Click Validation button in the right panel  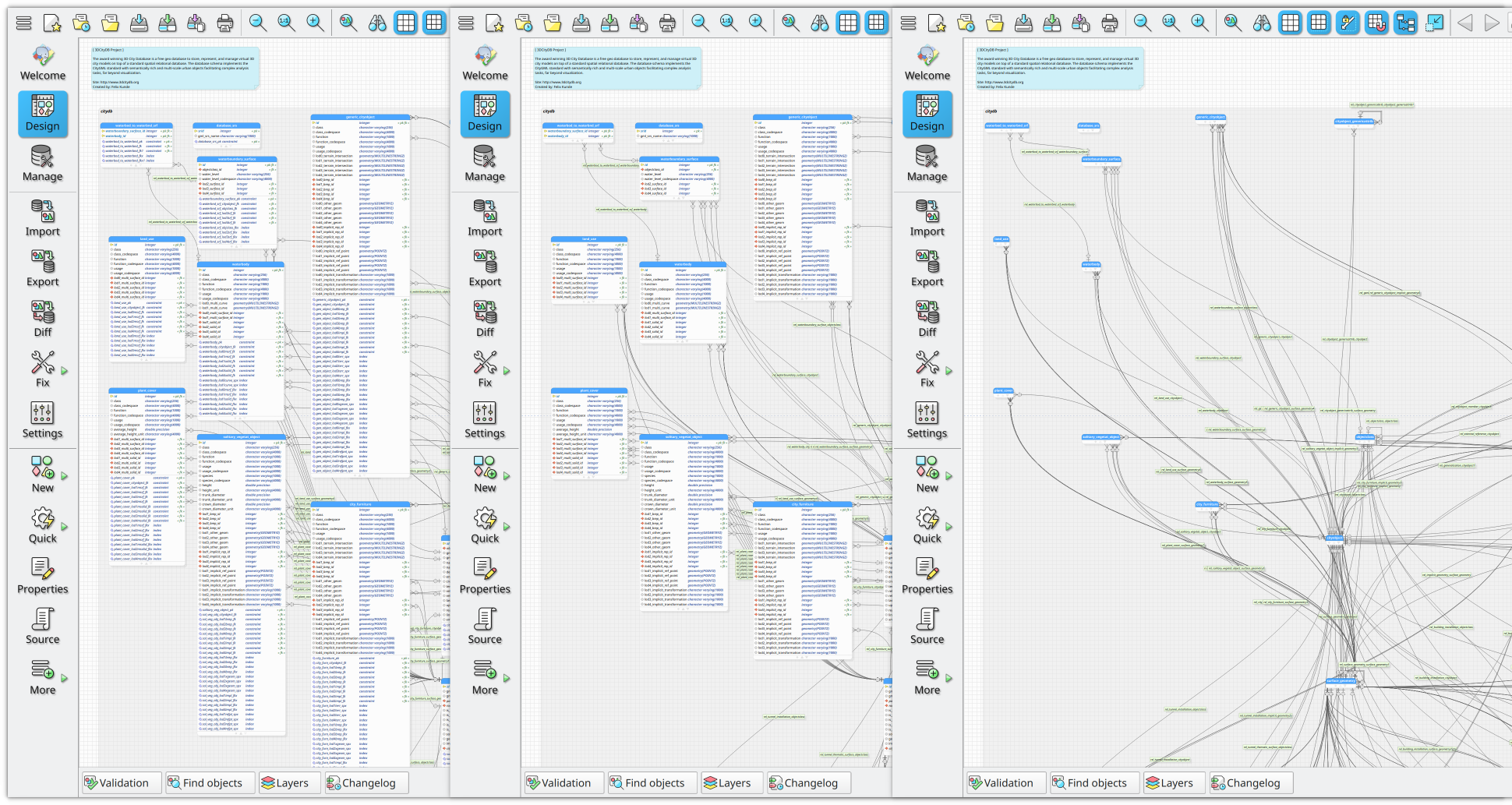pyautogui.click(x=1006, y=783)
